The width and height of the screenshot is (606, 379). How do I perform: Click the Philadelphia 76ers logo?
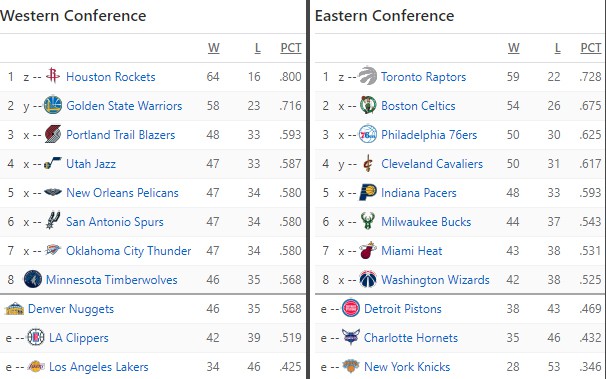click(x=368, y=134)
